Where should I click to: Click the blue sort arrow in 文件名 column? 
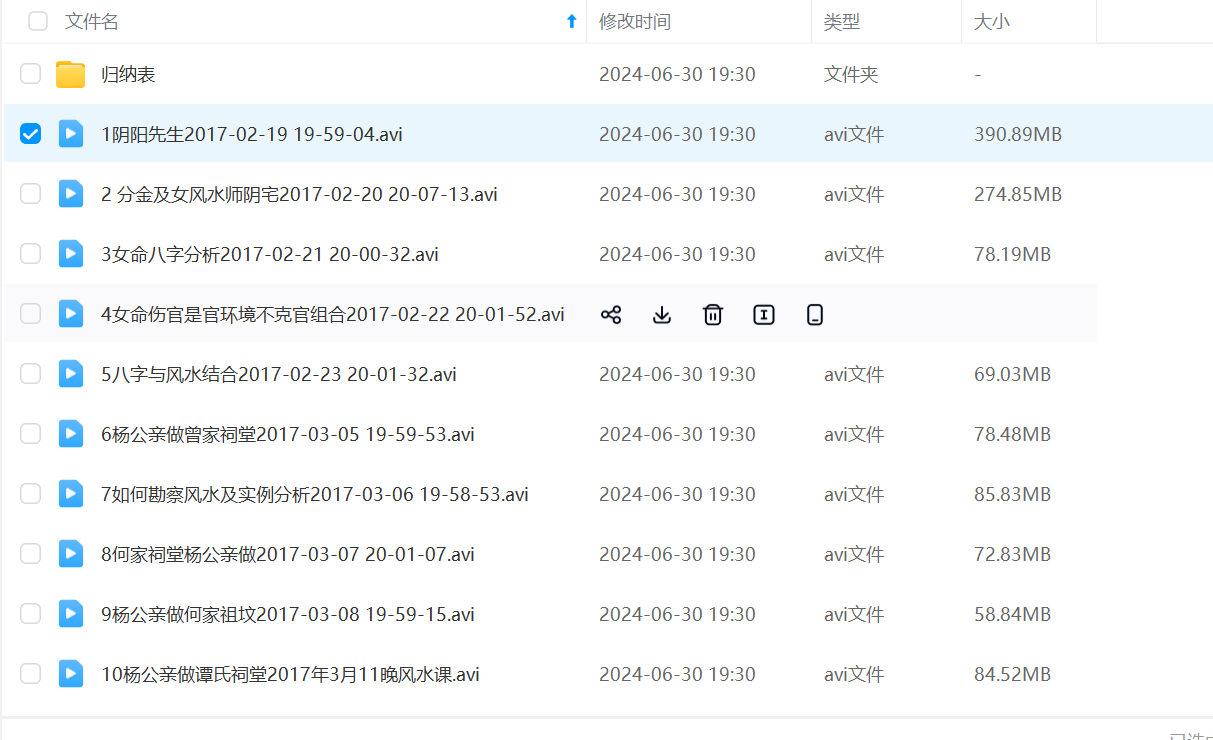[571, 21]
